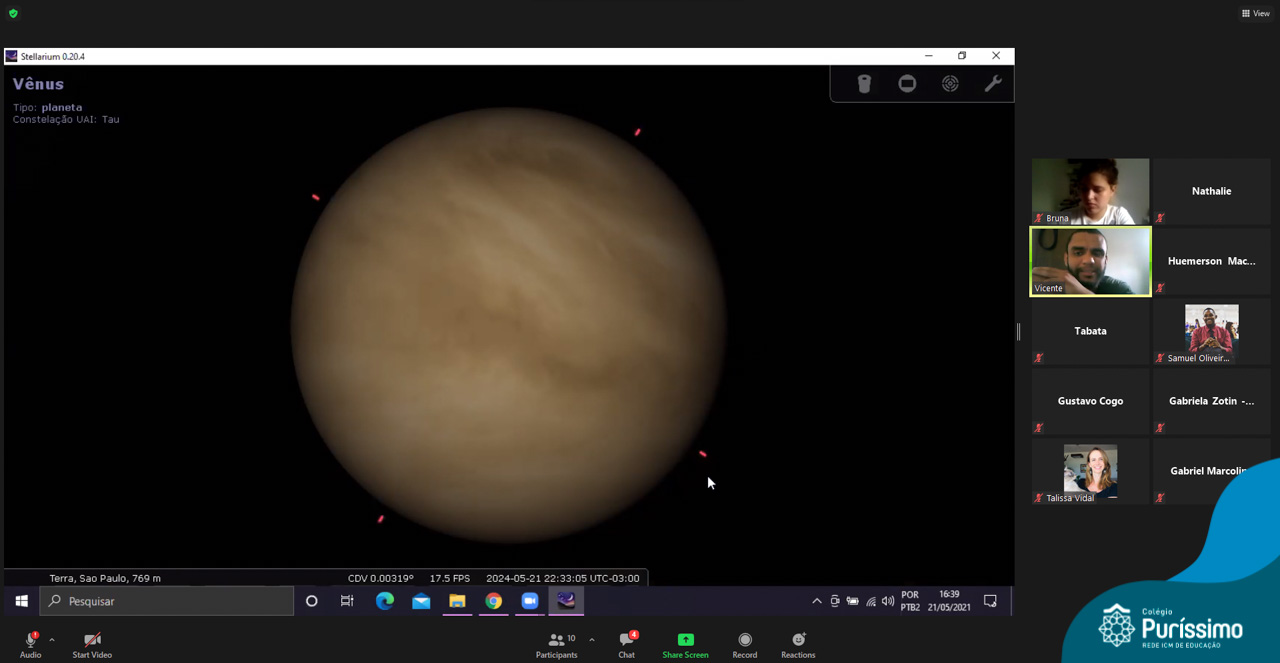Open the Participants list
The height and width of the screenshot is (663, 1280).
pyautogui.click(x=557, y=644)
